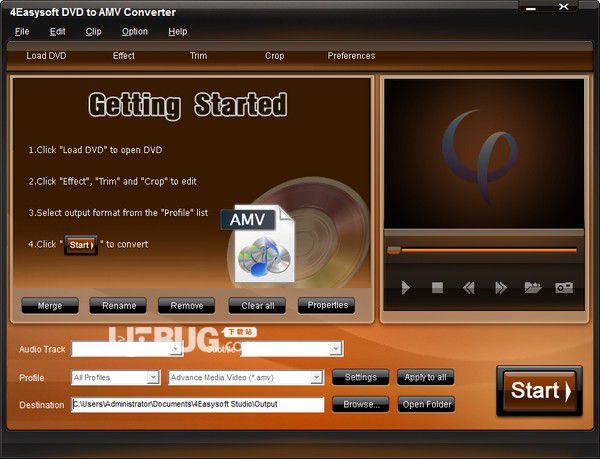Click the Merge button
Image resolution: width=600 pixels, height=459 pixels.
50,306
